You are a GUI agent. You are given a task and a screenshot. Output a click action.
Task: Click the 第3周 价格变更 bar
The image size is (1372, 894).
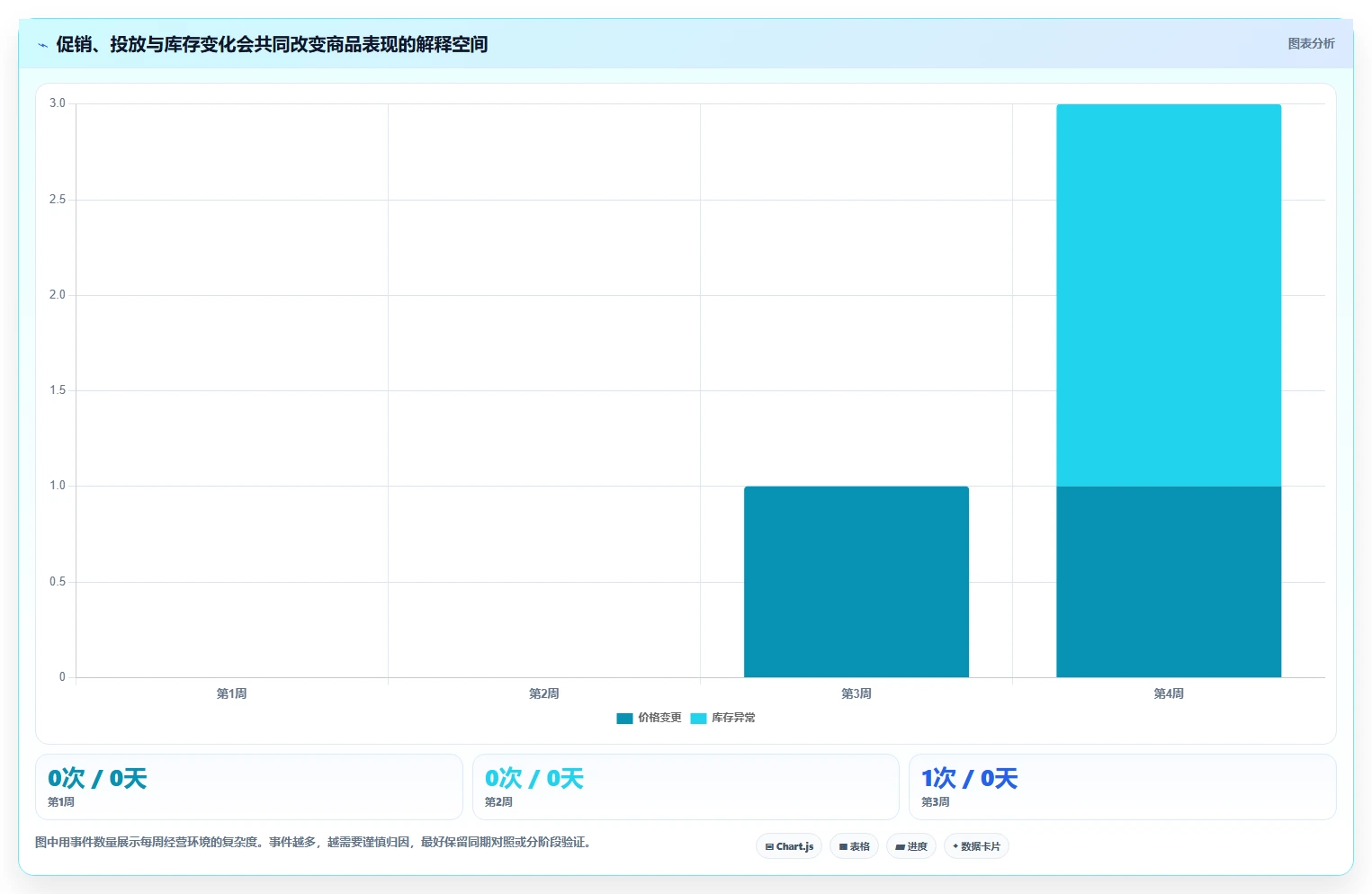coord(856,582)
